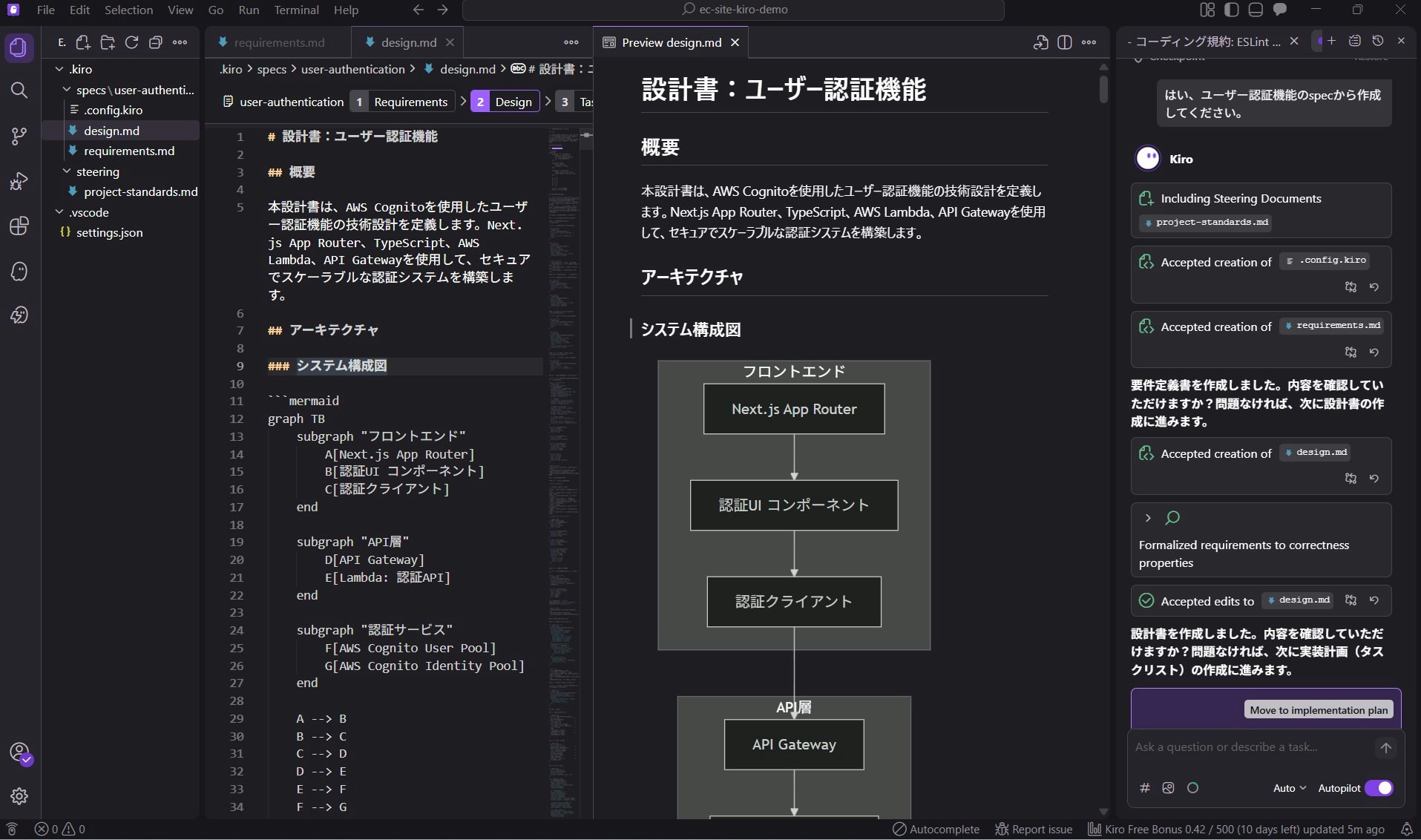Click the image attachment icon in the chat input
Image resolution: width=1421 pixels, height=840 pixels.
click(1168, 788)
